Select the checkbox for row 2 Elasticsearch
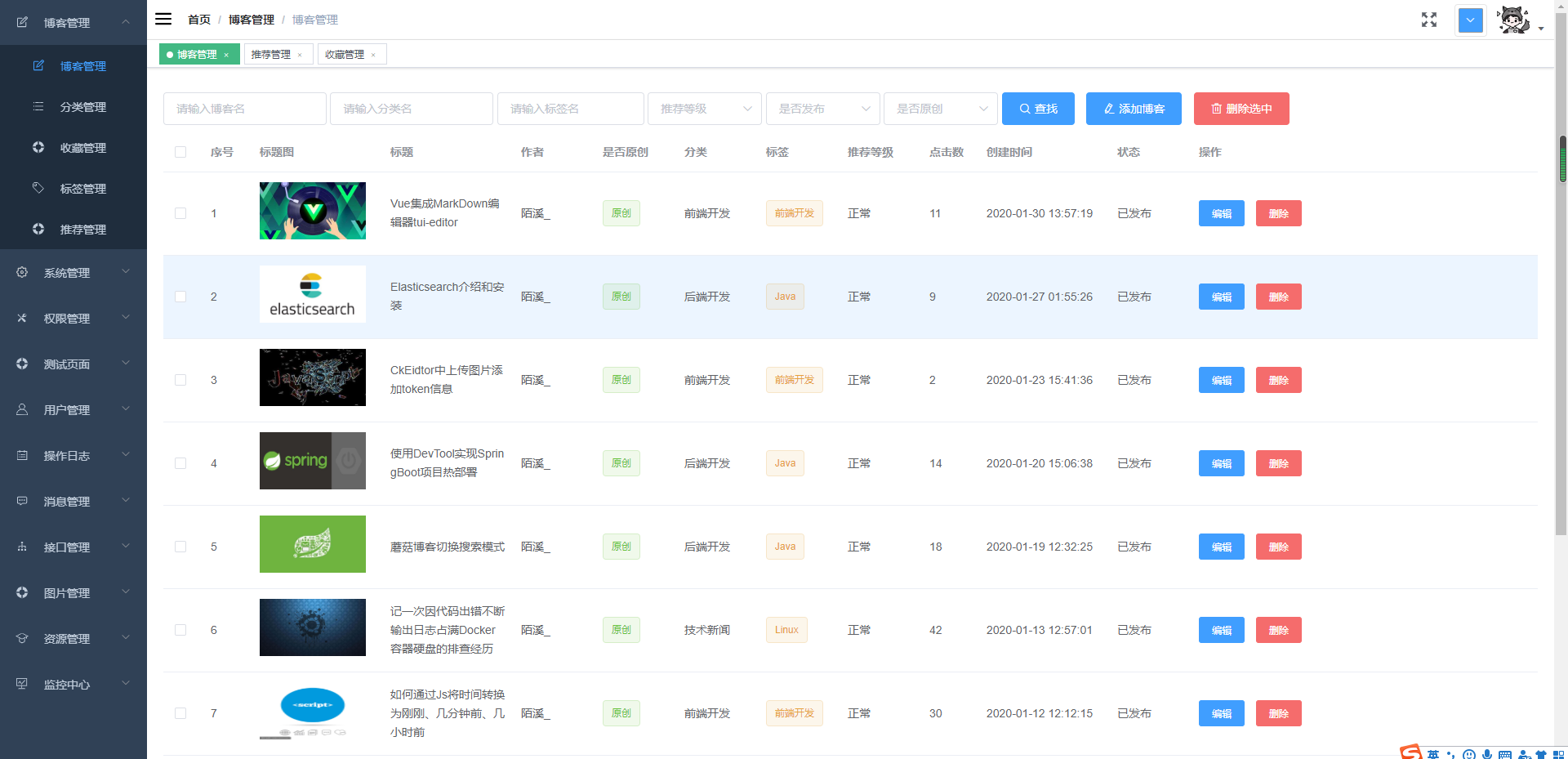The image size is (1568, 759). [x=180, y=297]
